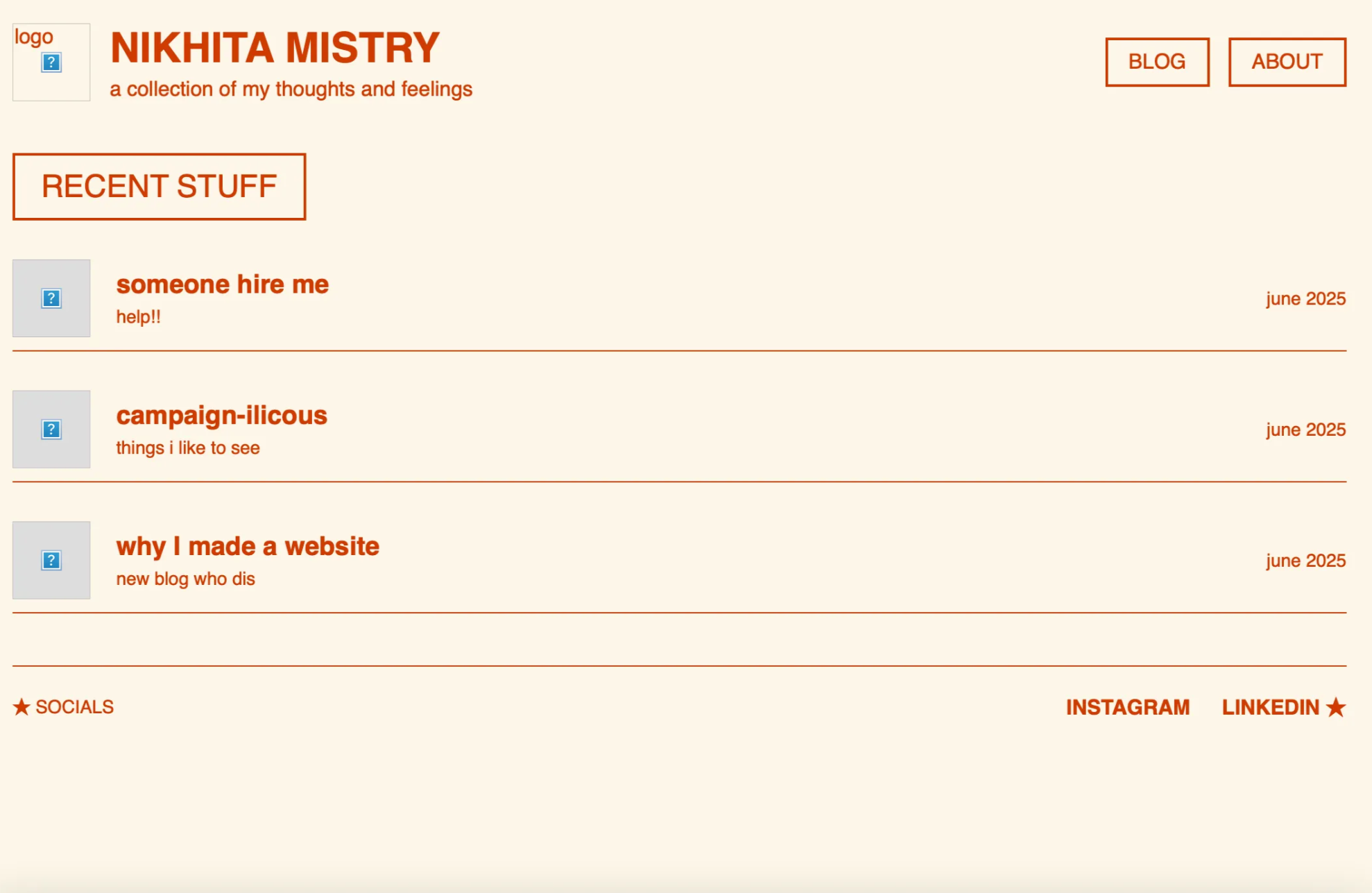Click the star icon after LINKEDIN

tap(1336, 707)
